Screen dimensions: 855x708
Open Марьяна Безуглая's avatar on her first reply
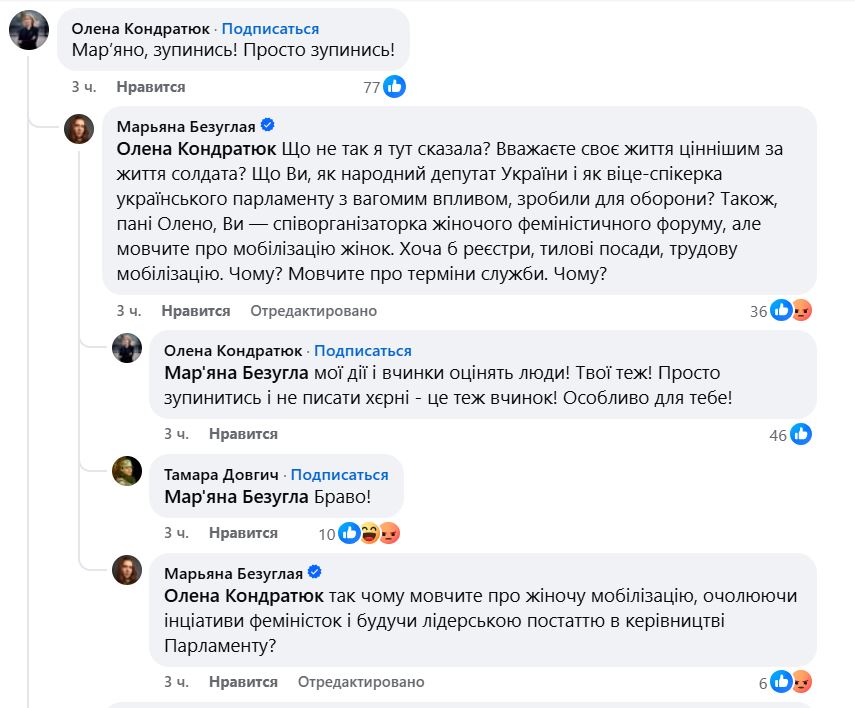tap(80, 128)
